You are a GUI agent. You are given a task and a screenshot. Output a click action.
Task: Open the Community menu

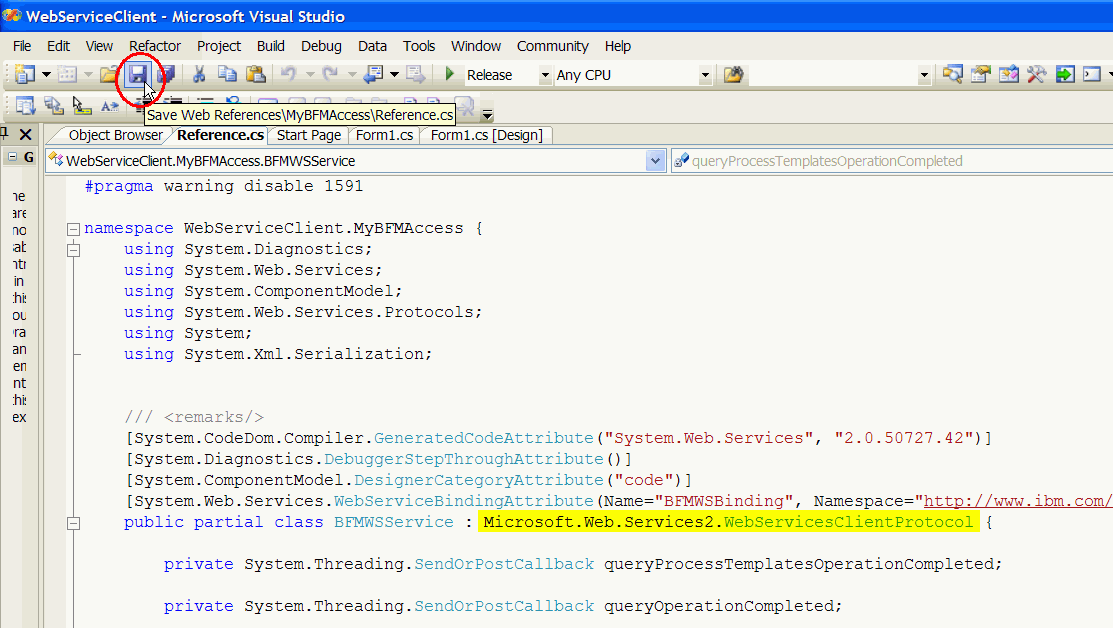[552, 46]
